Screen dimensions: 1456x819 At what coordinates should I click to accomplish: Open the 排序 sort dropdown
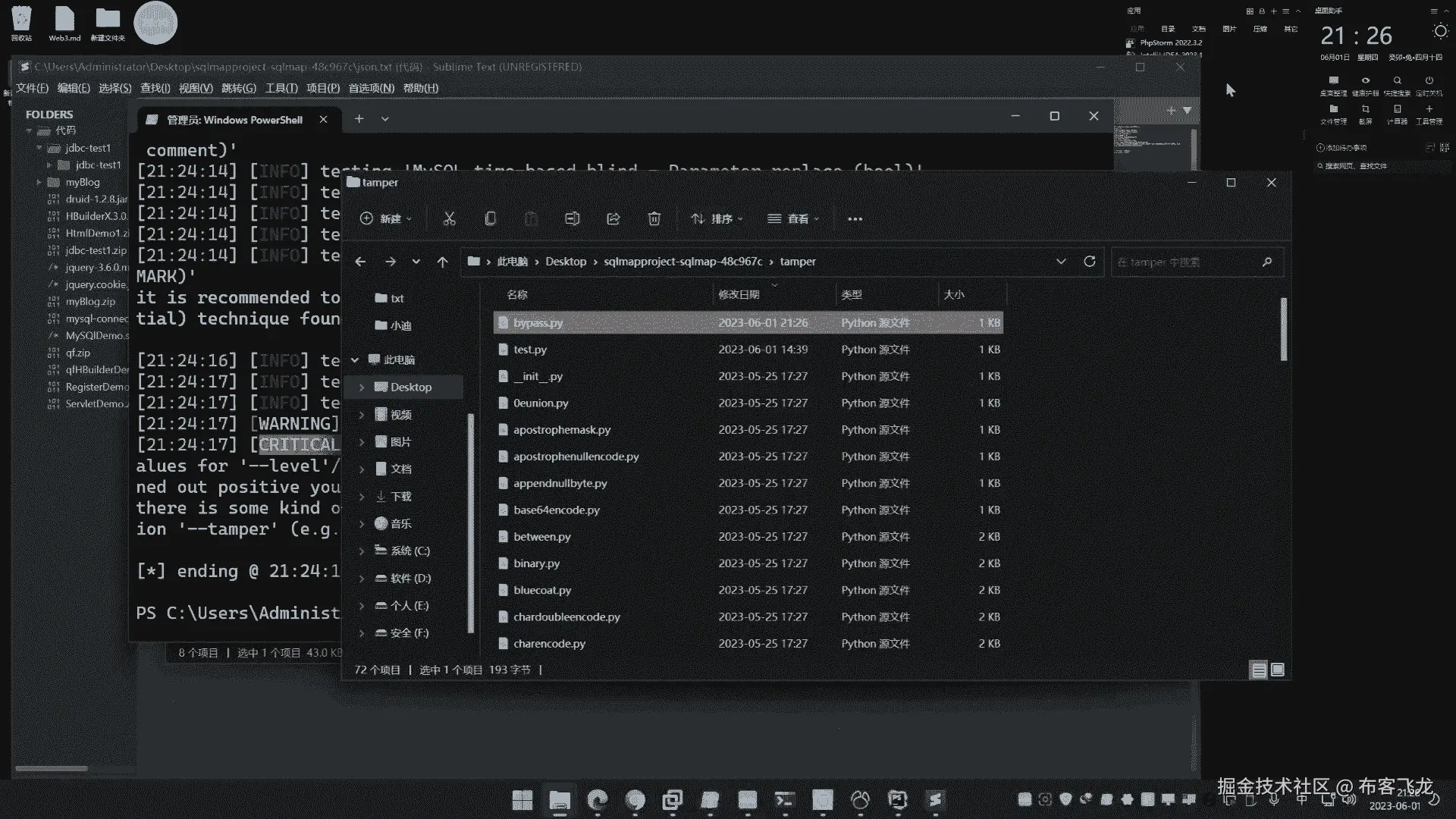(x=717, y=219)
